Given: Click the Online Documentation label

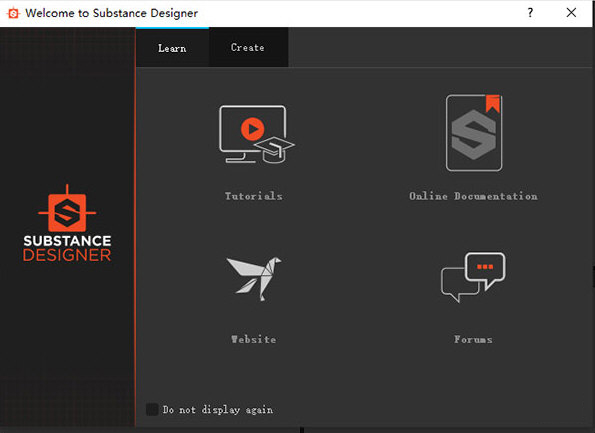Looking at the screenshot, I should (473, 196).
